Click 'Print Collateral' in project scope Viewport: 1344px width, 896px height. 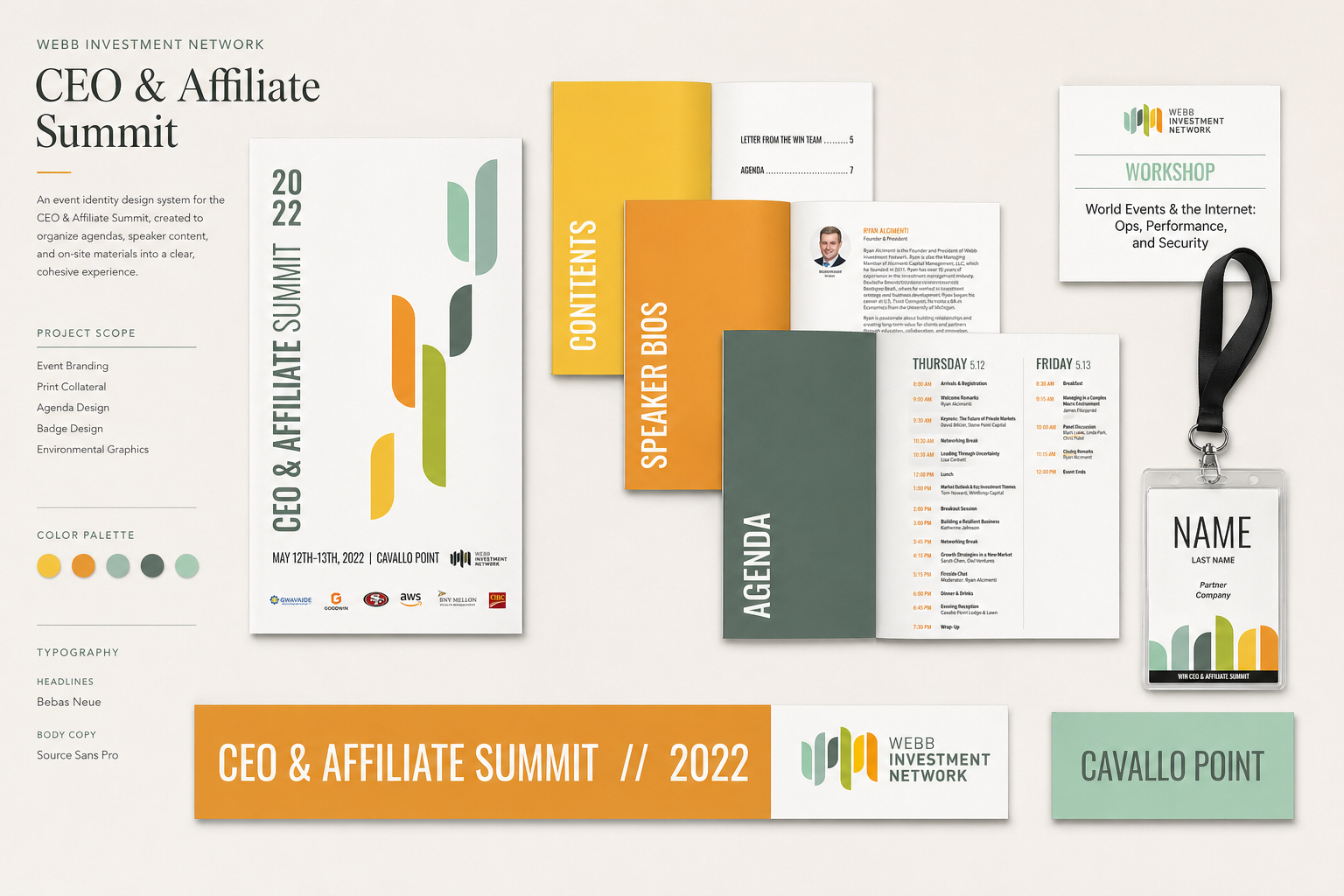(x=72, y=387)
